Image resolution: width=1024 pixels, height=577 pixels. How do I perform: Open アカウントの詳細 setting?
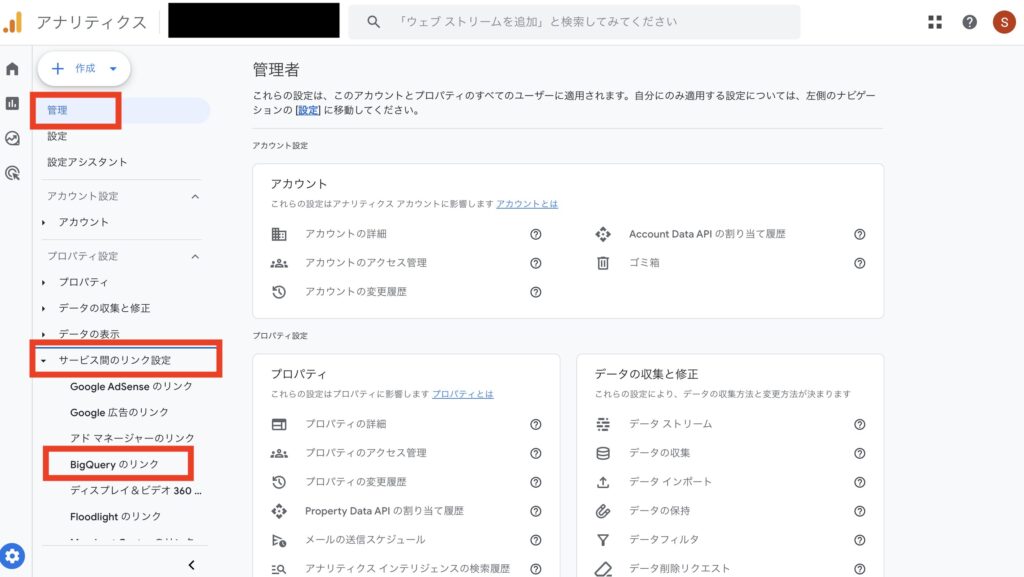click(345, 234)
